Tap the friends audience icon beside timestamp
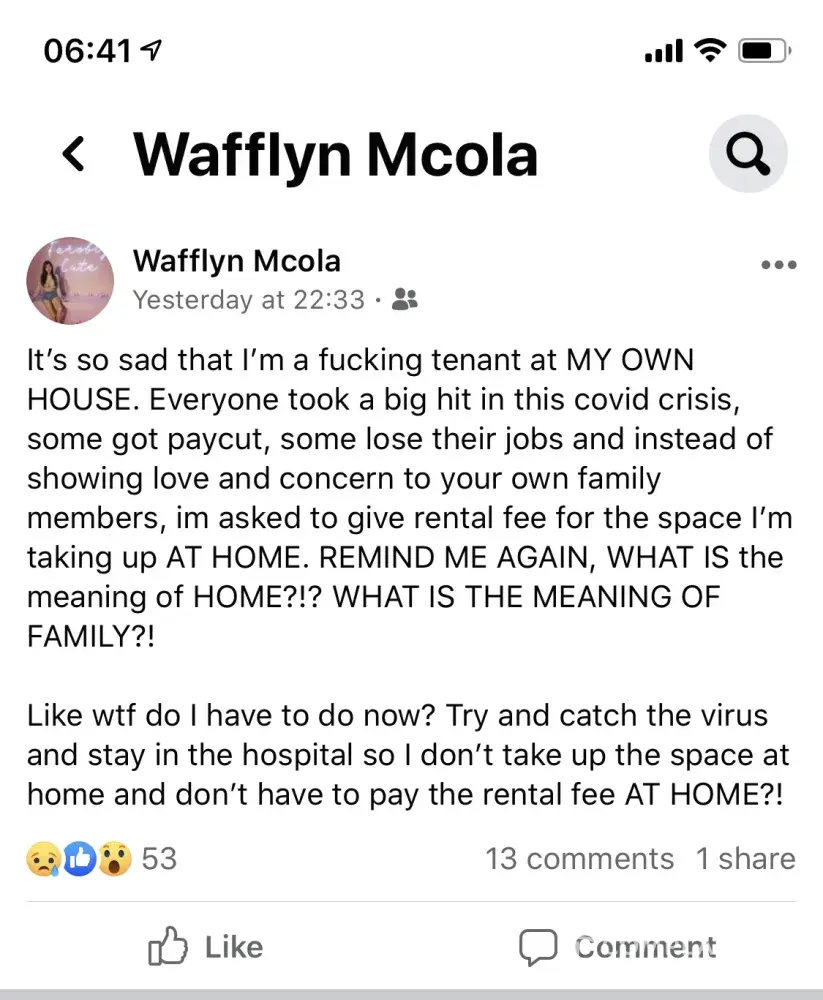This screenshot has width=823, height=1000. pos(404,298)
